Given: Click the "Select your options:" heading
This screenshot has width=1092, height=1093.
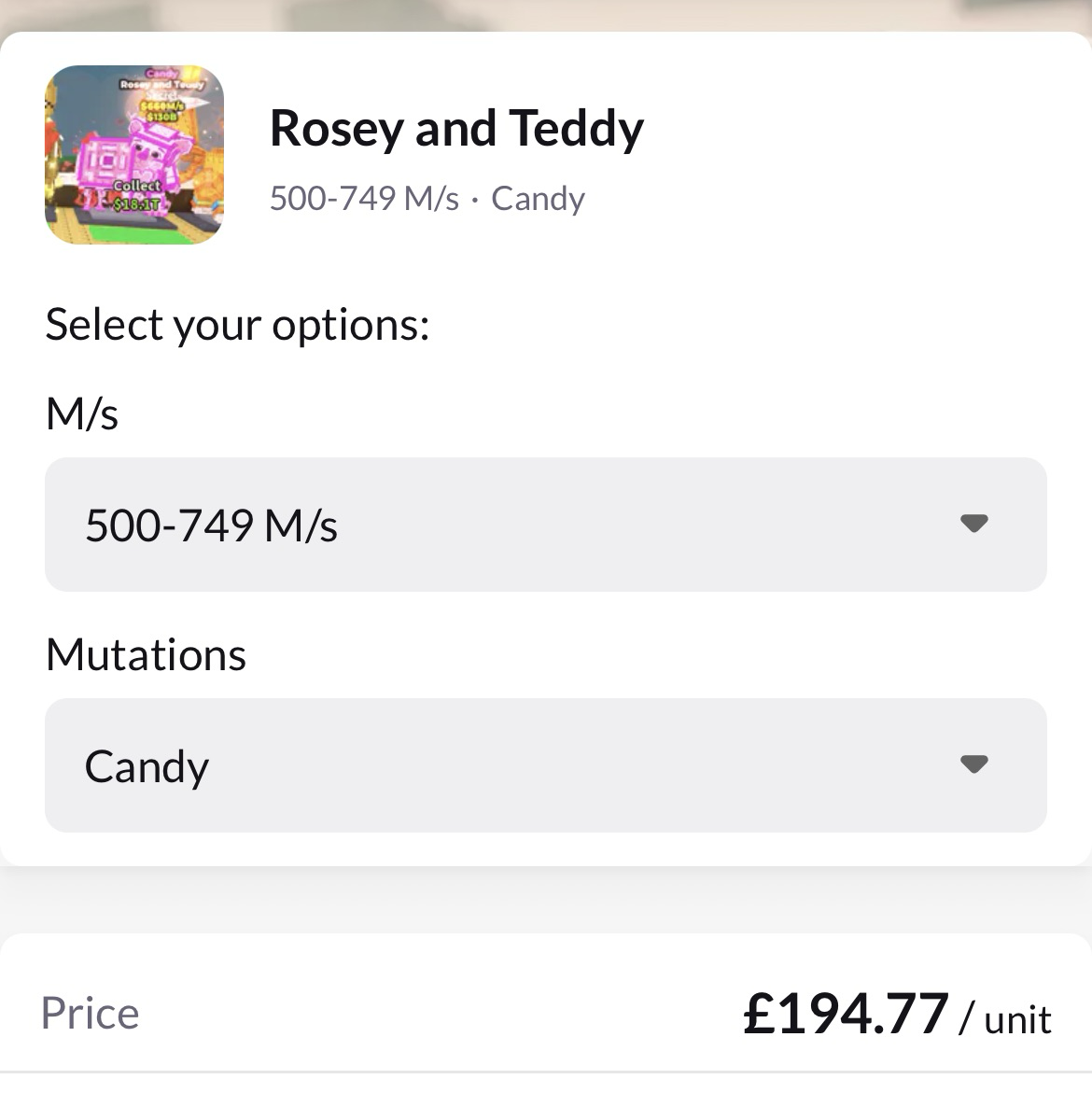Looking at the screenshot, I should (237, 325).
